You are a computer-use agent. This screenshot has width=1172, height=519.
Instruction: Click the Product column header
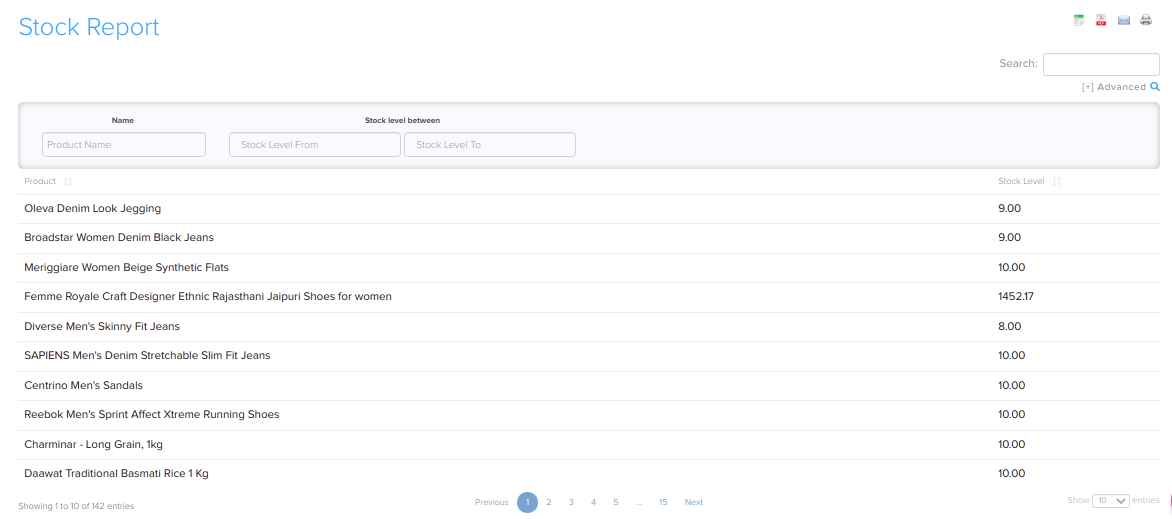tap(40, 181)
